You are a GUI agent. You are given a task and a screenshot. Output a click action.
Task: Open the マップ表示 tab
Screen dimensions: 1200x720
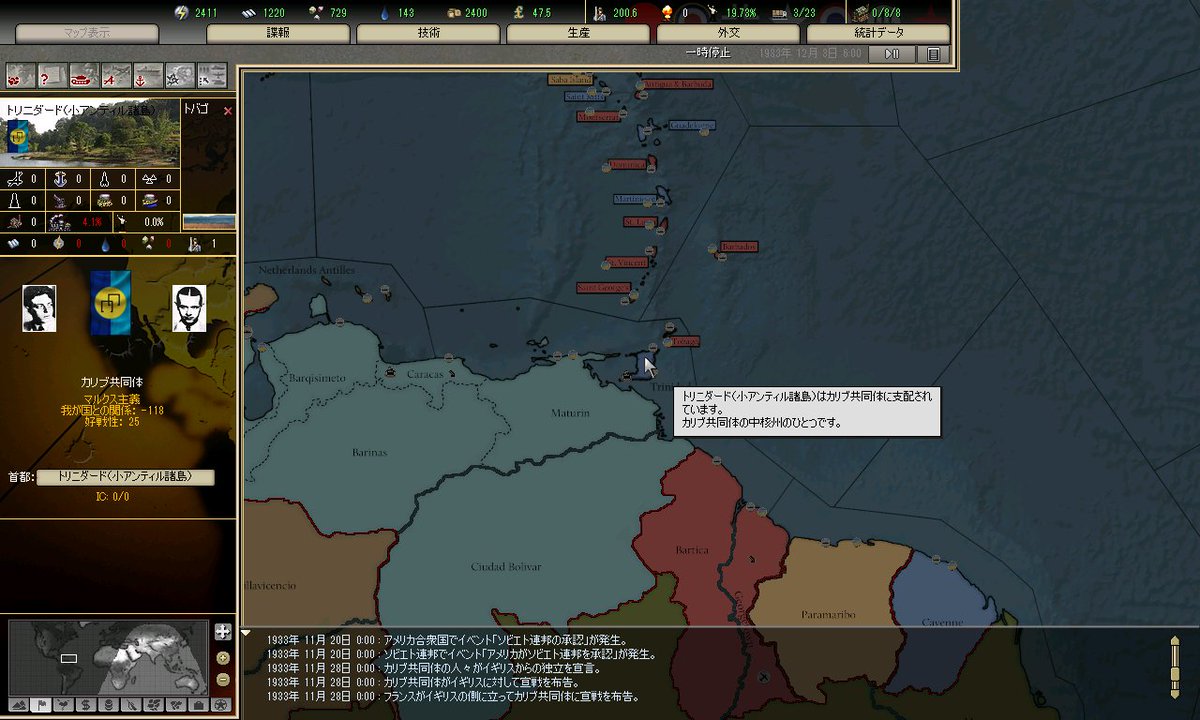point(87,33)
